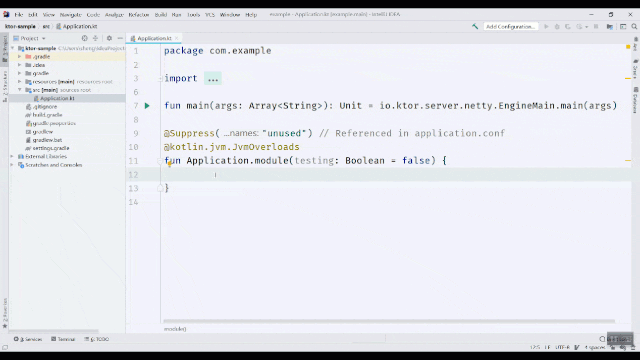Screen dimensions: 640x360
Task: Open the Terminal tool window
Action: click(63, 339)
